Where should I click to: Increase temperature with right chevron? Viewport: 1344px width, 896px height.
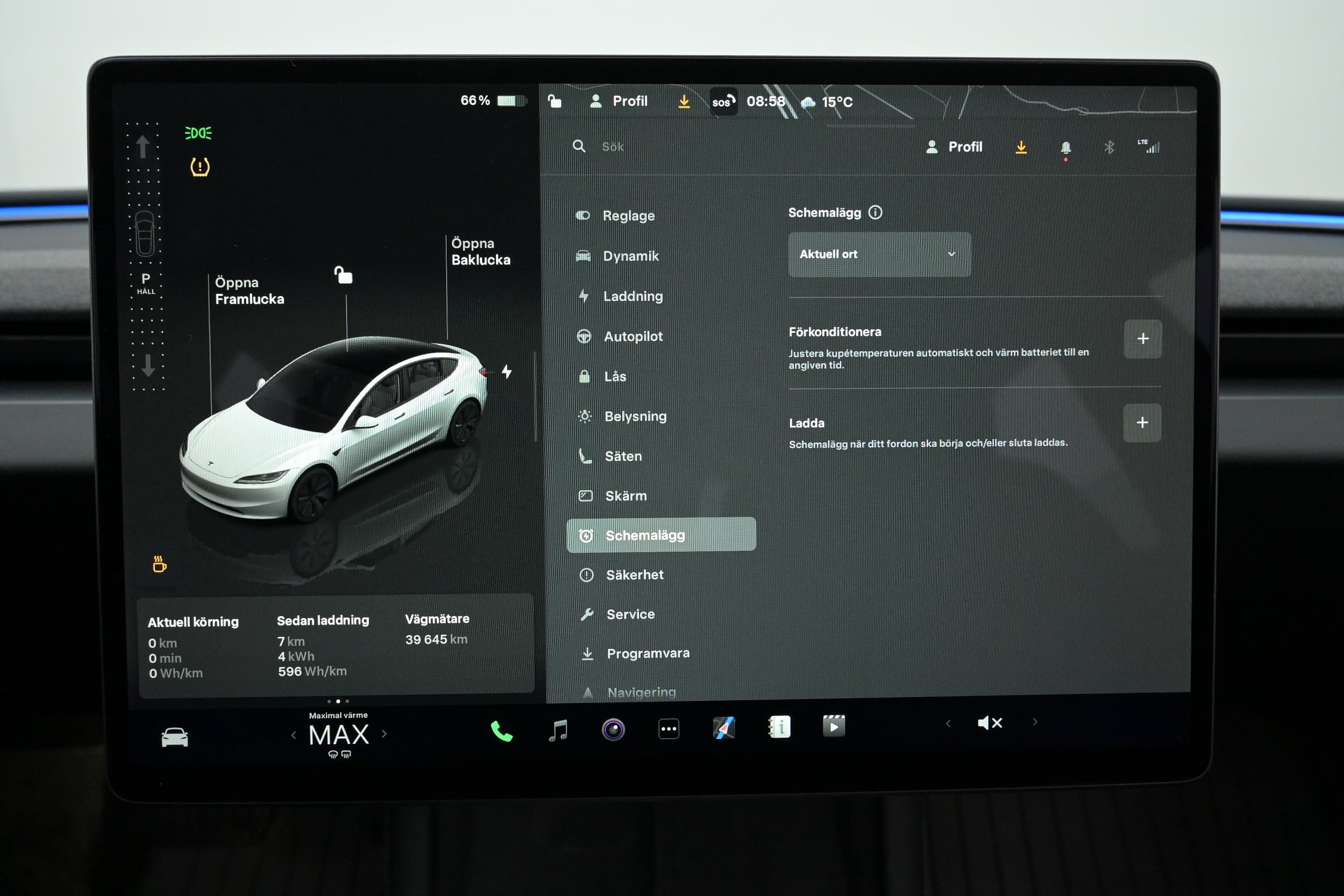pos(384,734)
